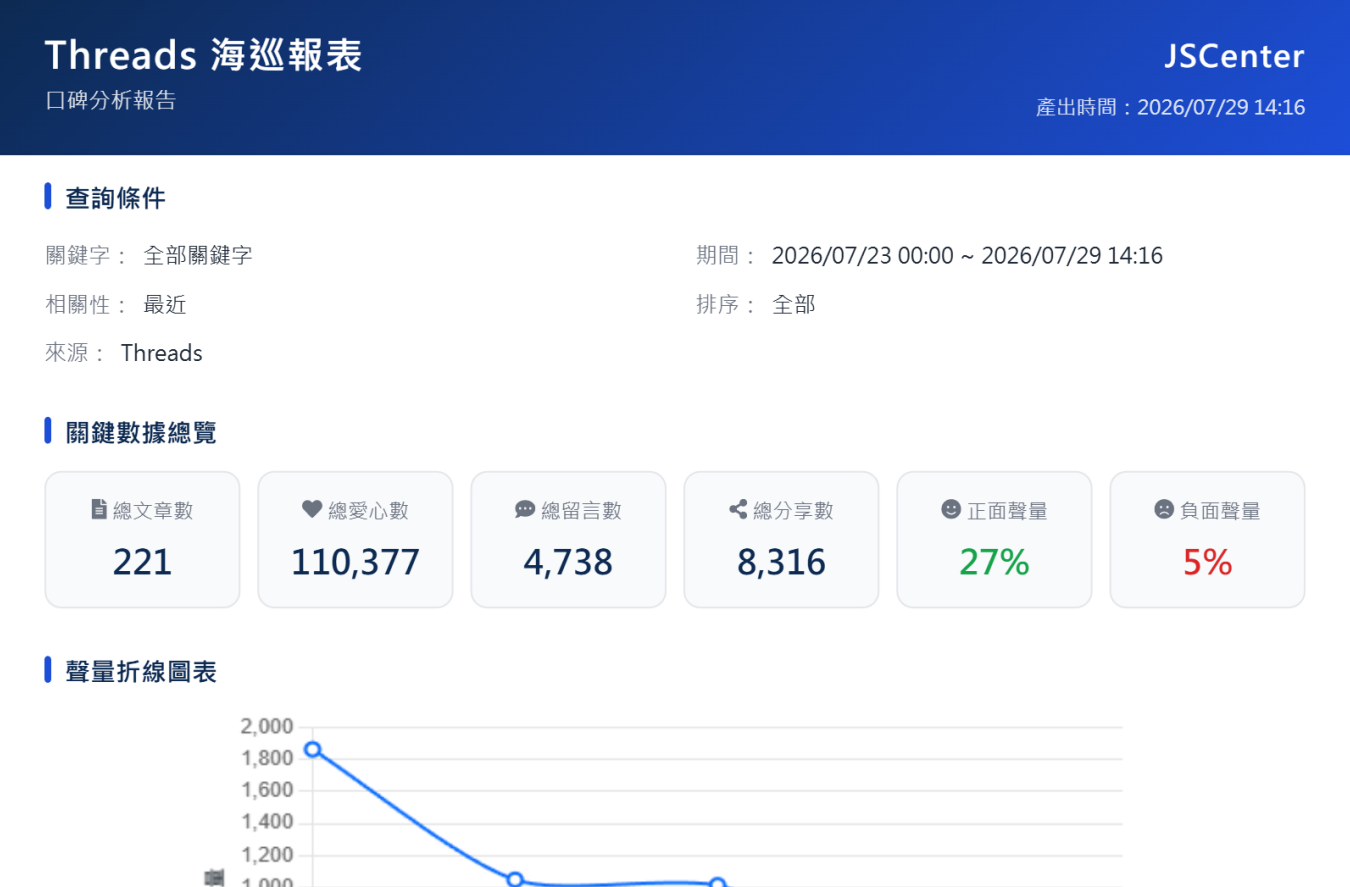The image size is (1350, 887).
Task: Click the document icon beside 總文章數
Action: point(99,510)
